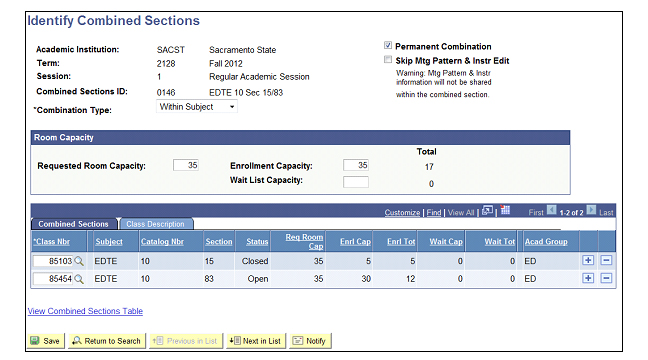Open lookup magnifier for class 85454

(79, 279)
